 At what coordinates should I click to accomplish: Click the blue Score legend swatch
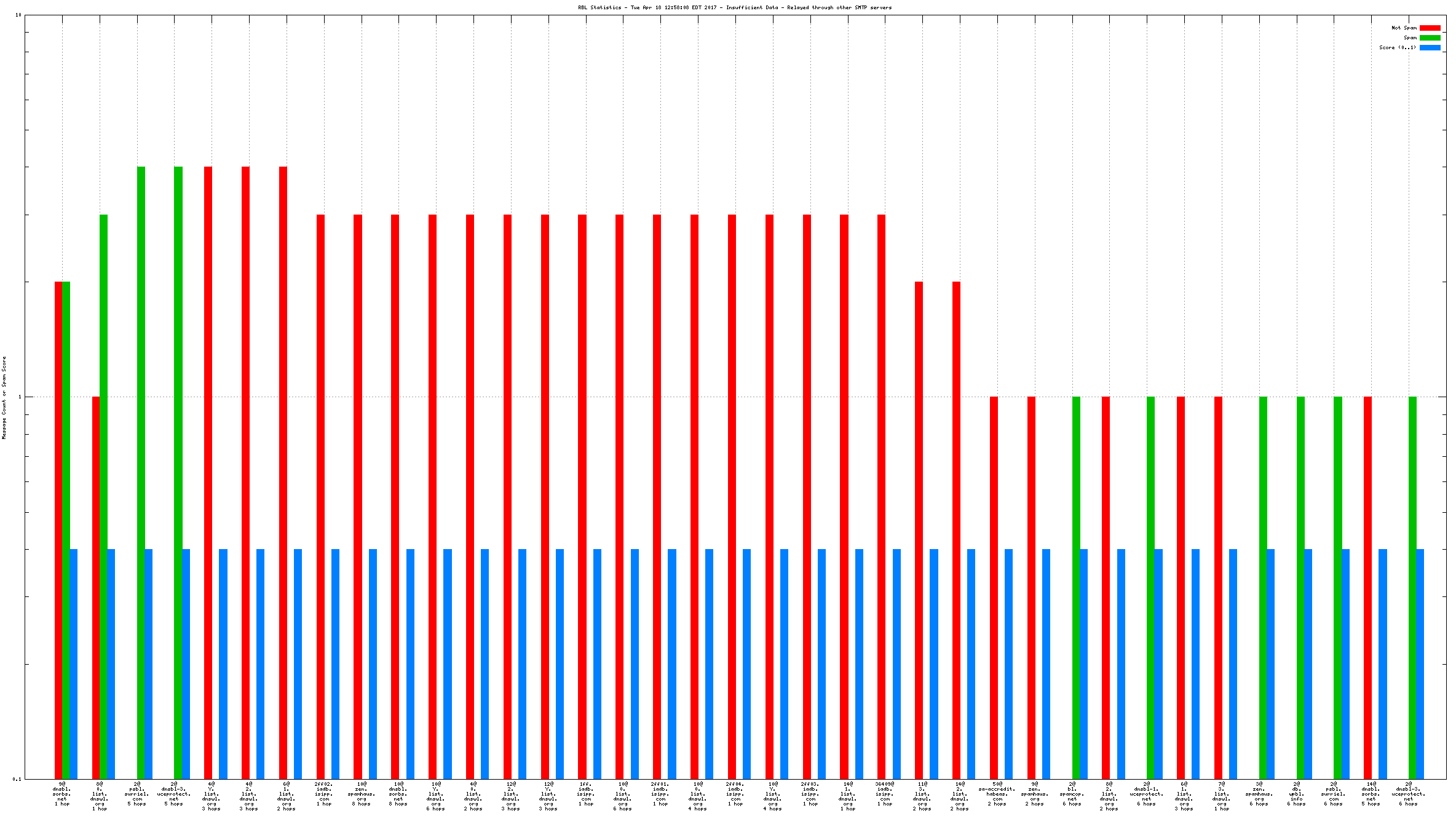(1430, 47)
